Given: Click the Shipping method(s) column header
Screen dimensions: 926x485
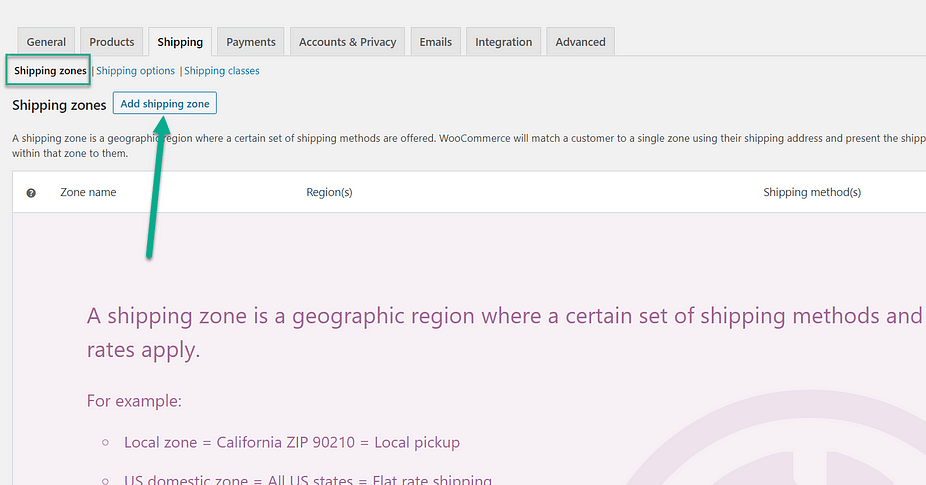Looking at the screenshot, I should 811,192.
